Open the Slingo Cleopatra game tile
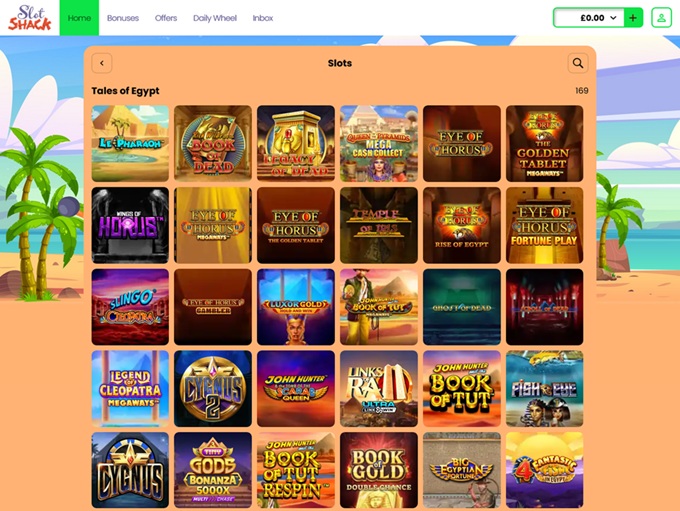 [130, 307]
